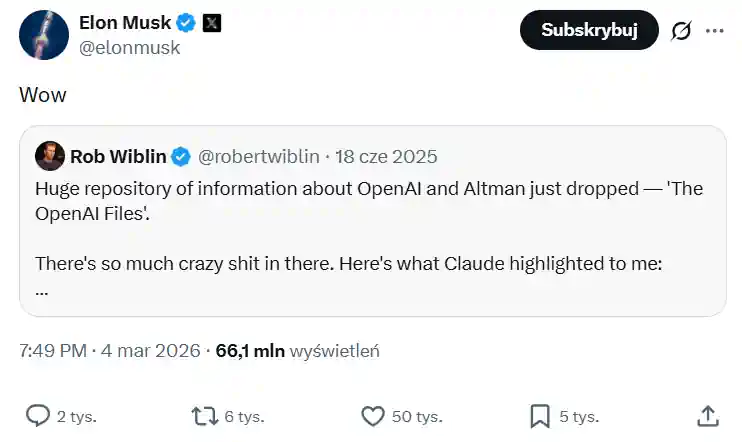Click the 18 cze 2025 quoted date
The height and width of the screenshot is (442, 742).
pos(386,157)
